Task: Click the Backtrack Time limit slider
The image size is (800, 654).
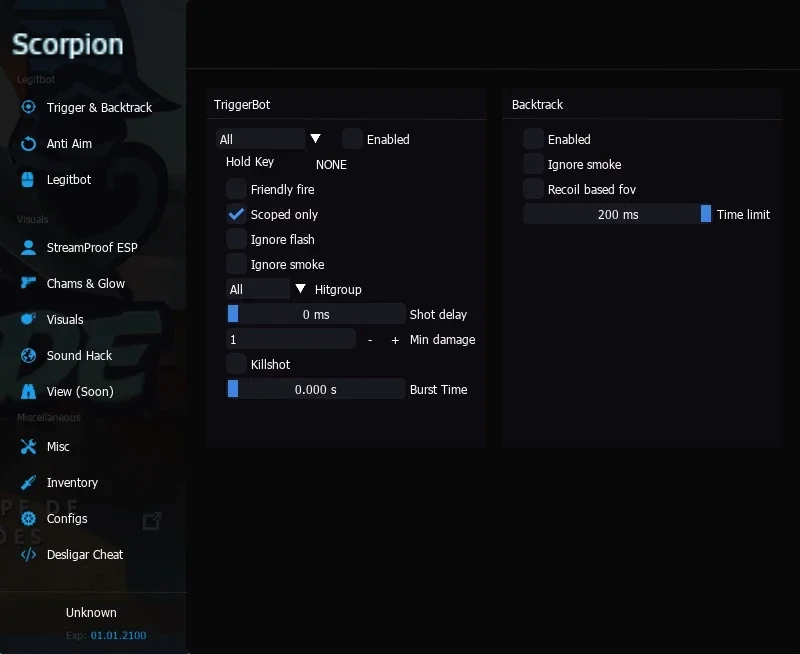Action: (x=617, y=214)
